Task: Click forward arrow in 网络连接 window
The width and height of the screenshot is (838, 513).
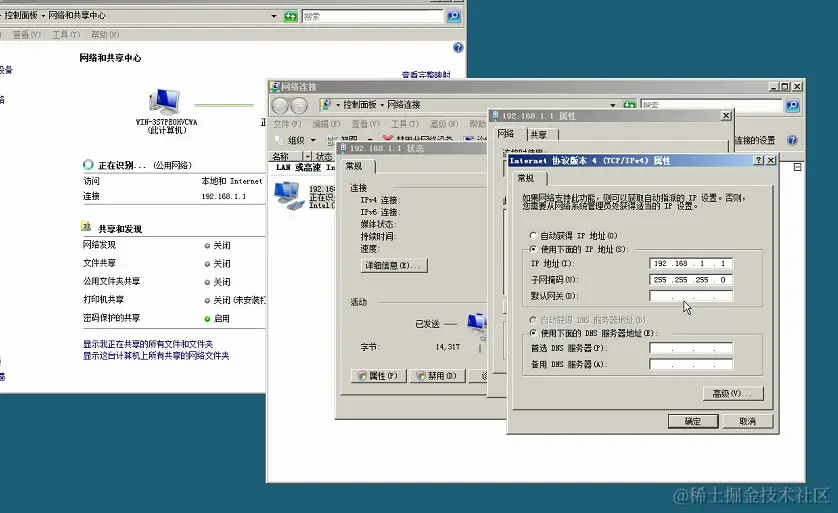Action: point(299,105)
